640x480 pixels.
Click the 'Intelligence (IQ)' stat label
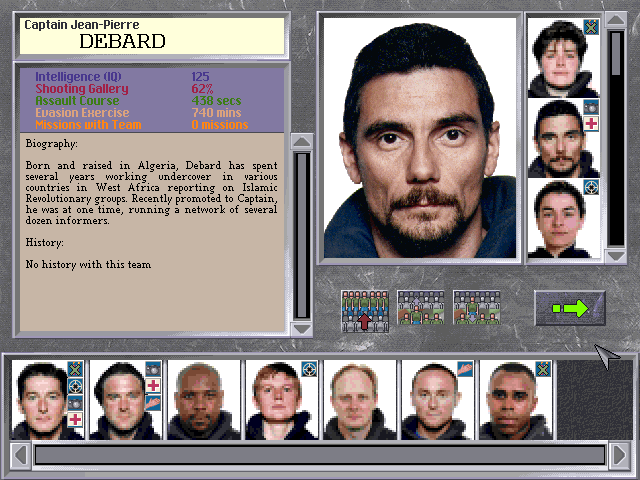click(78, 76)
